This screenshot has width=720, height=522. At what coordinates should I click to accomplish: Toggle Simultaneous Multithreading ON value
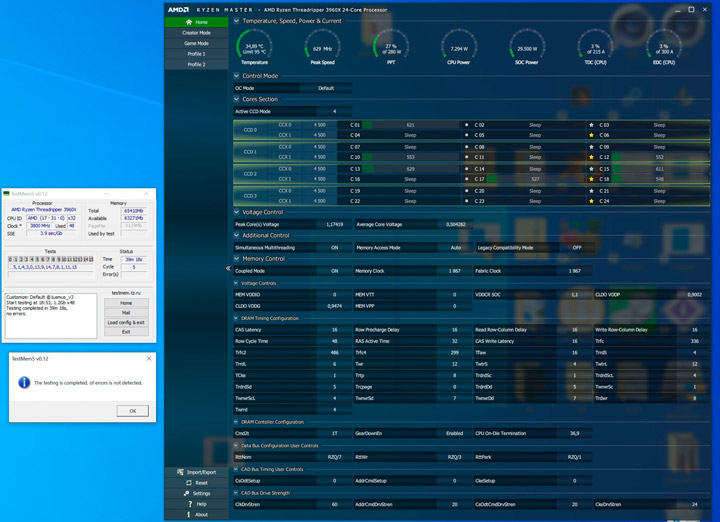335,247
